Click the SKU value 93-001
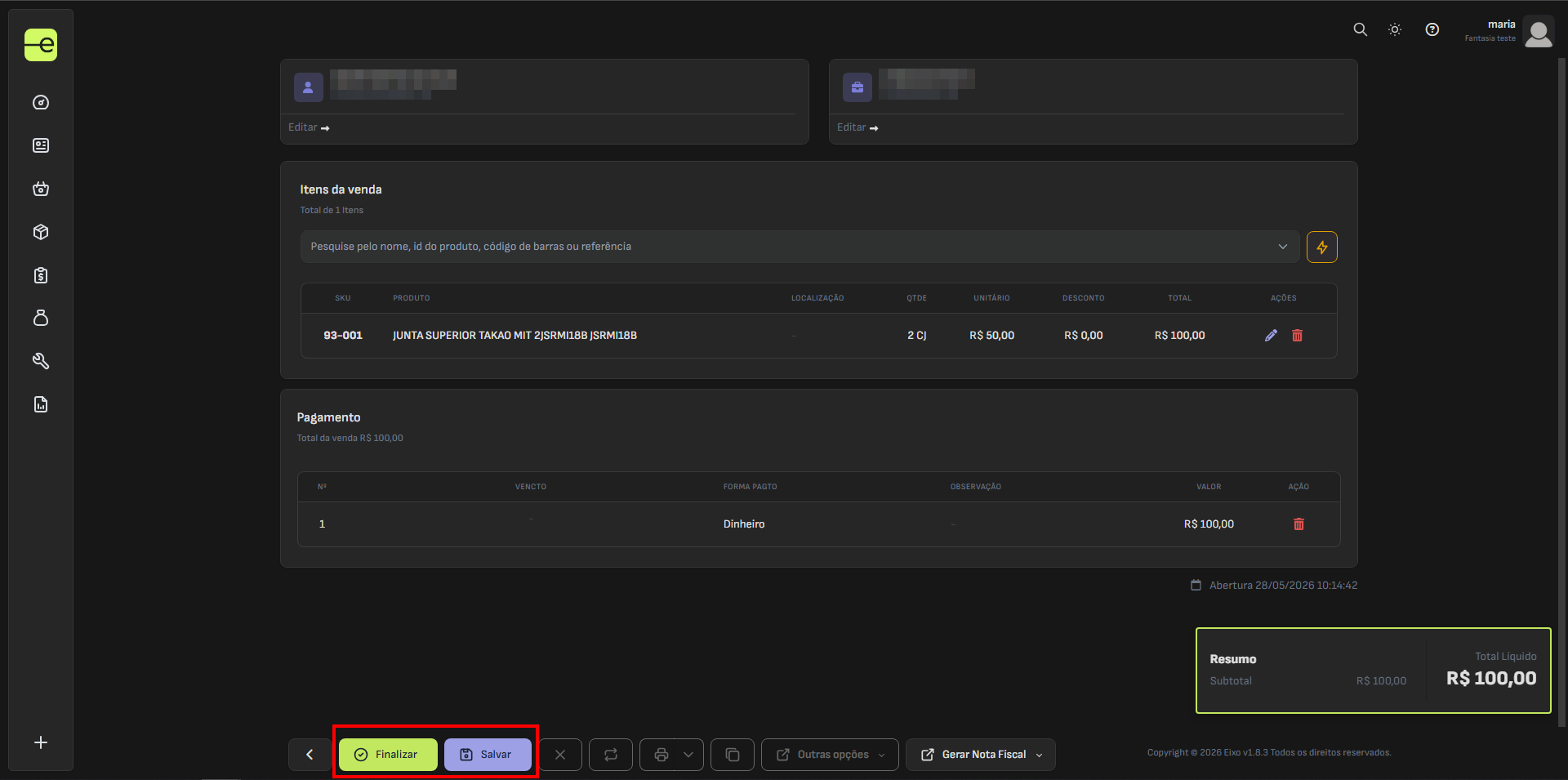This screenshot has height=780, width=1568. pyautogui.click(x=343, y=336)
